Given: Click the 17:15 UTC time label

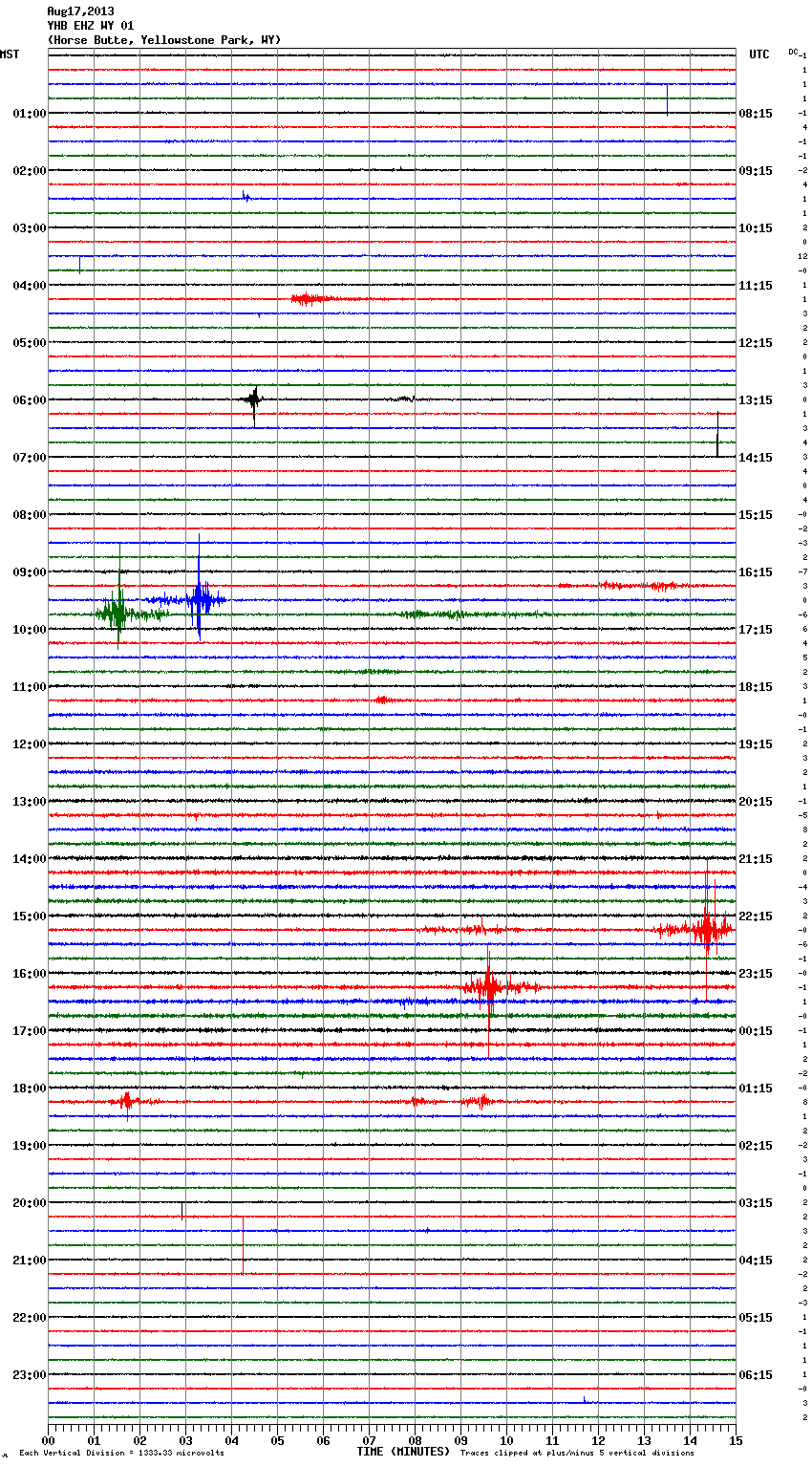Looking at the screenshot, I should tap(756, 630).
